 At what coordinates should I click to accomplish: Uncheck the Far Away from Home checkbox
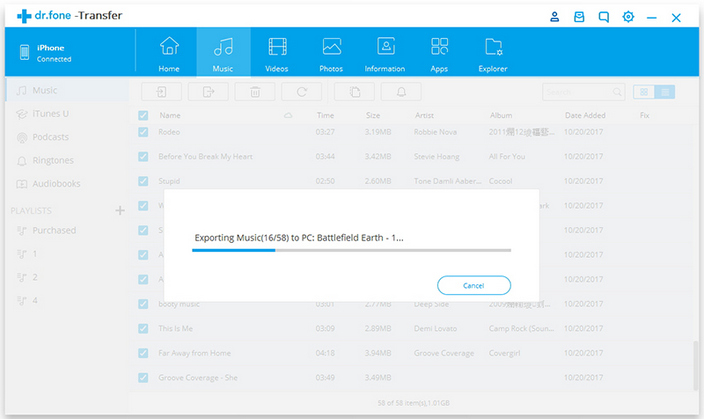pyautogui.click(x=143, y=353)
